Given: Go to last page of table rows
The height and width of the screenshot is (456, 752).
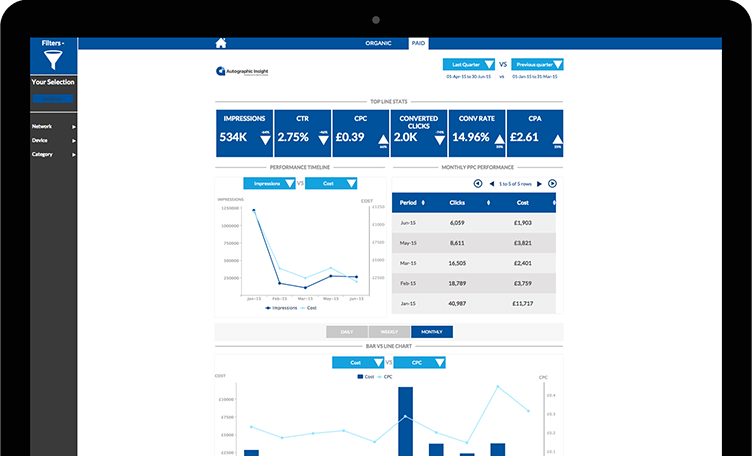Looking at the screenshot, I should pos(552,184).
